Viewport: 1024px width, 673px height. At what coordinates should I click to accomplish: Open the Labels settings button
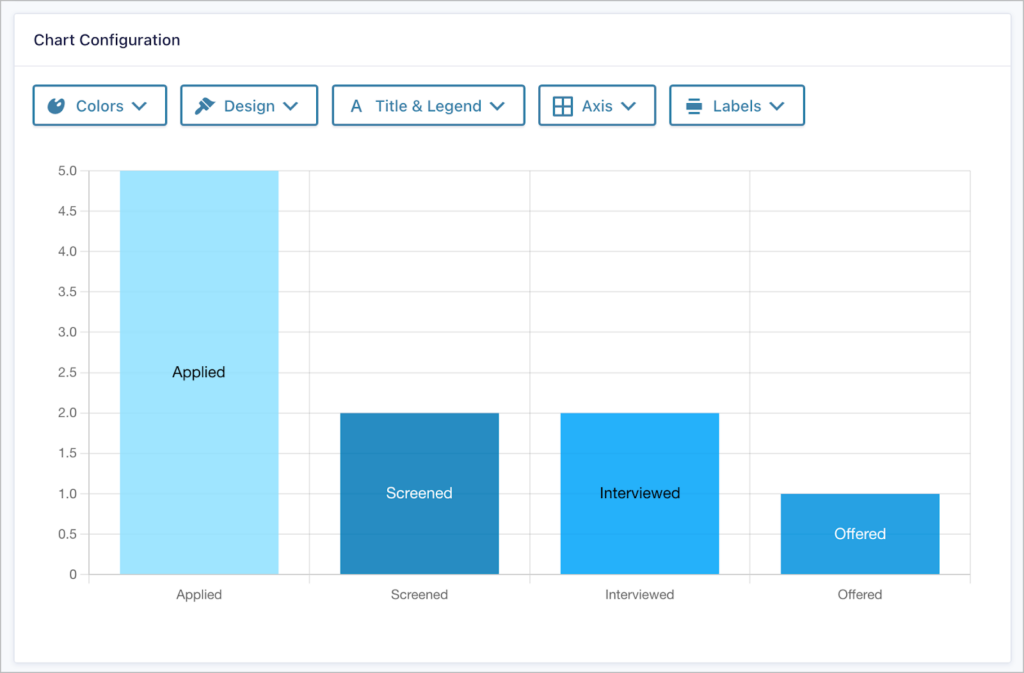[737, 105]
